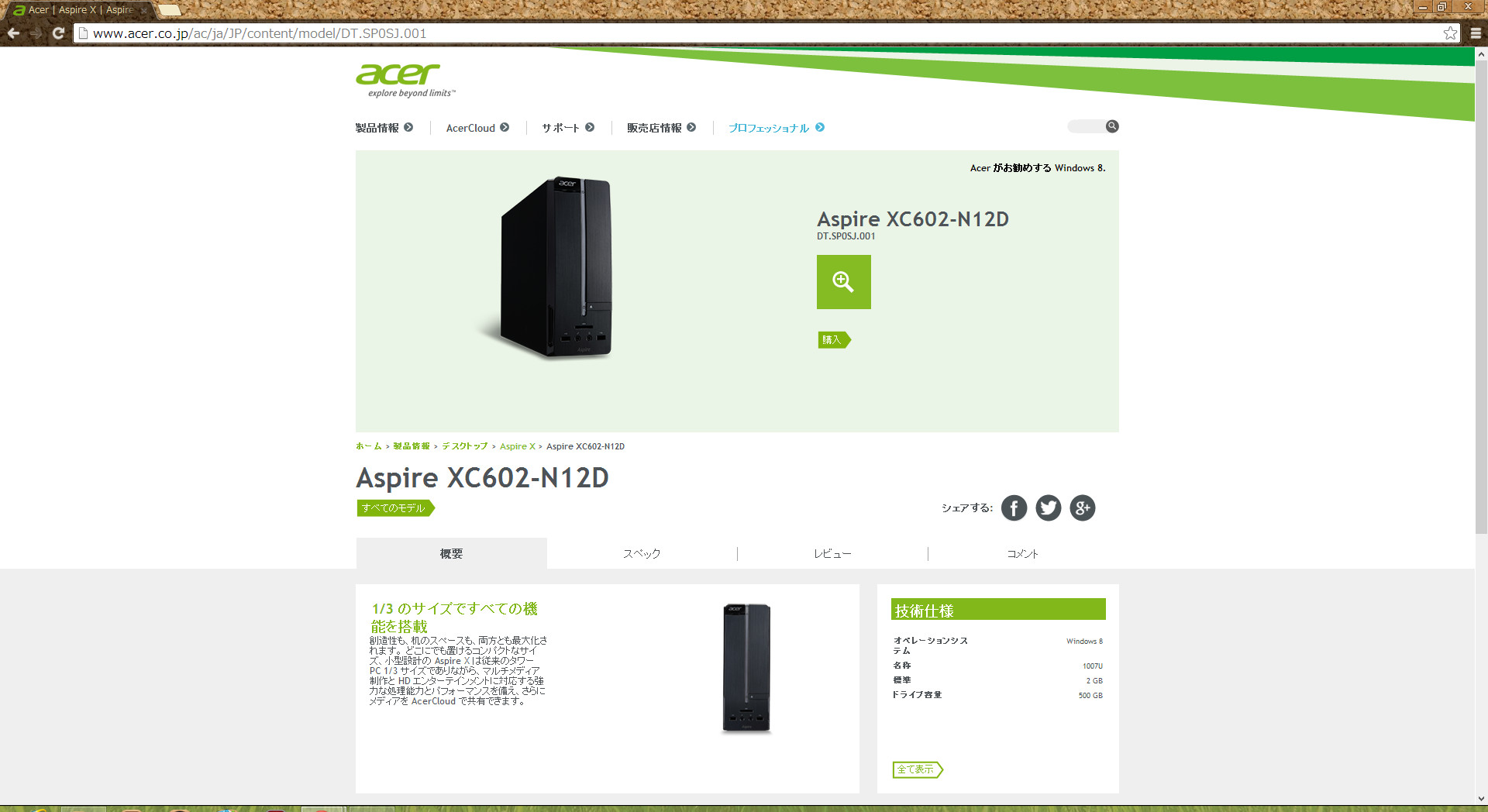Click the 全て表示 show all button
1488x812 pixels.
916,769
